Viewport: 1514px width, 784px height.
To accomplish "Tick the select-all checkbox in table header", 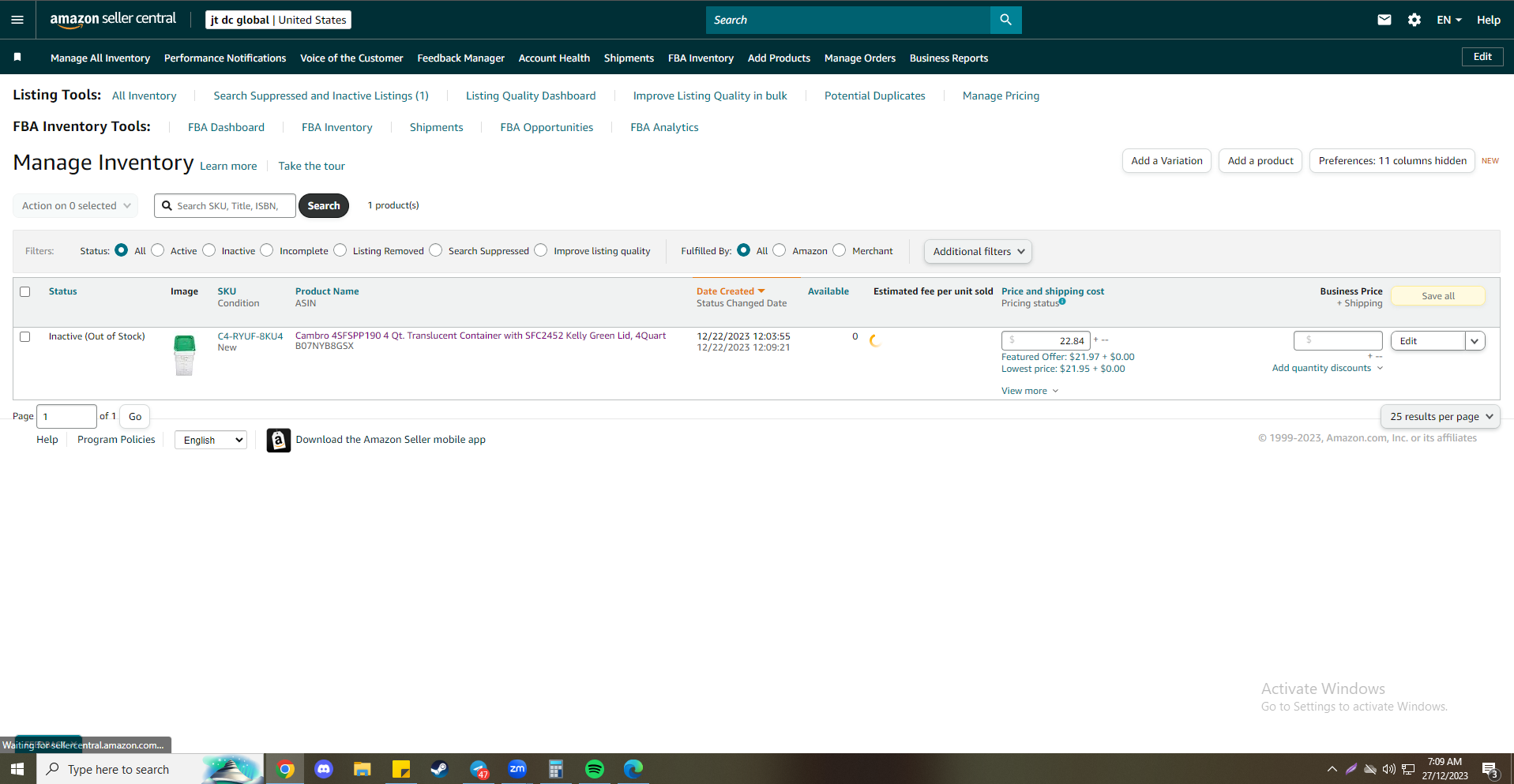I will pos(25,292).
